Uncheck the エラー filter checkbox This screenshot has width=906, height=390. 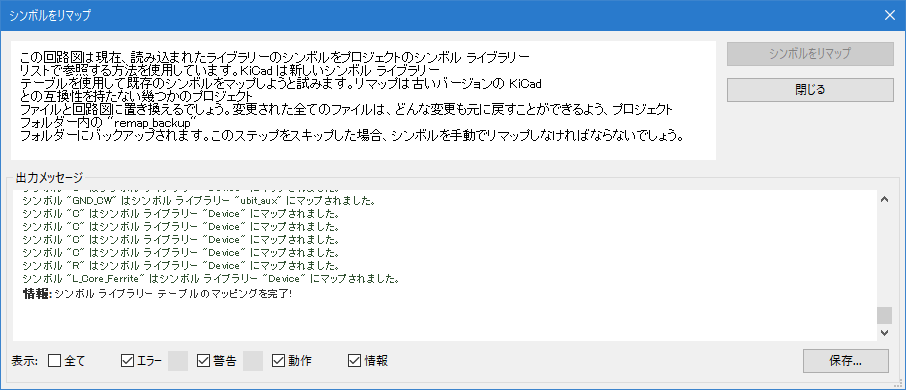[127, 361]
